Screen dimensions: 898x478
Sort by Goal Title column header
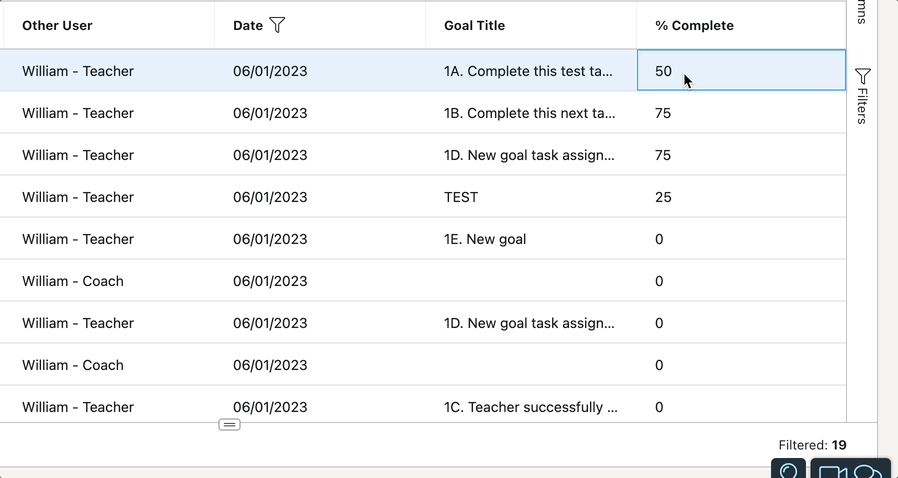[474, 25]
